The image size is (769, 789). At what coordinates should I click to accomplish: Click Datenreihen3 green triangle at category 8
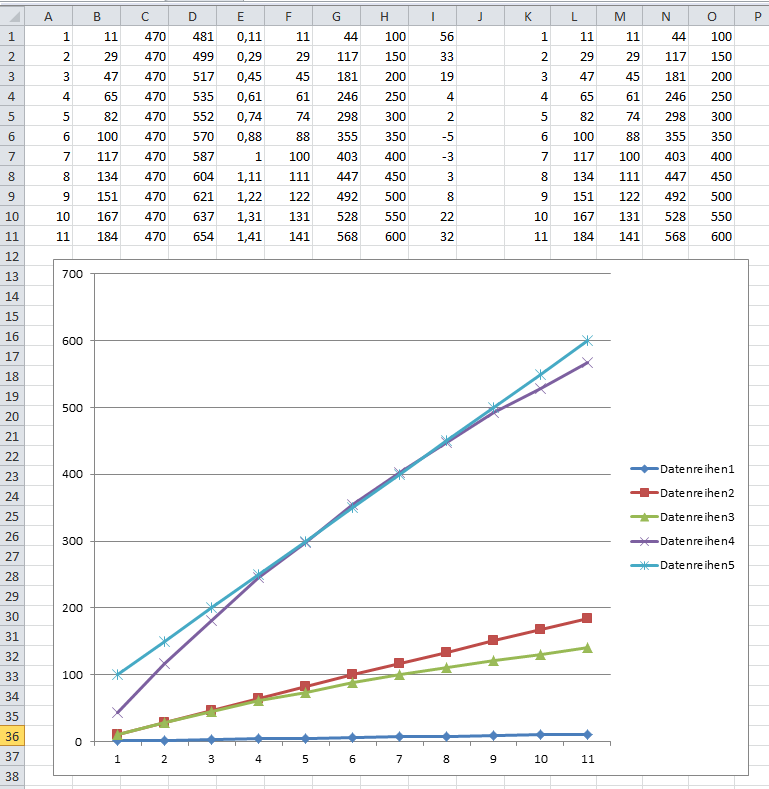(x=446, y=667)
